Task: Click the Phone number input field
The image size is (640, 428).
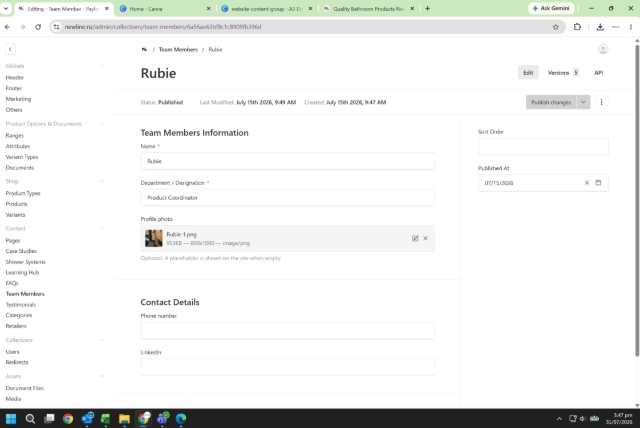Action: [x=288, y=330]
